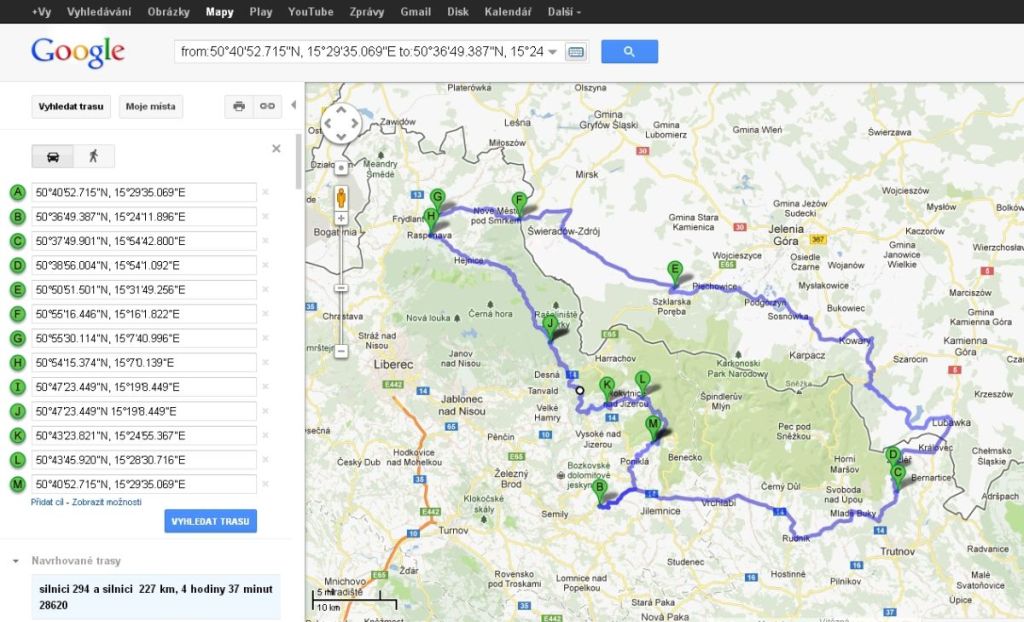Click the blue magnifier search button

tap(629, 52)
